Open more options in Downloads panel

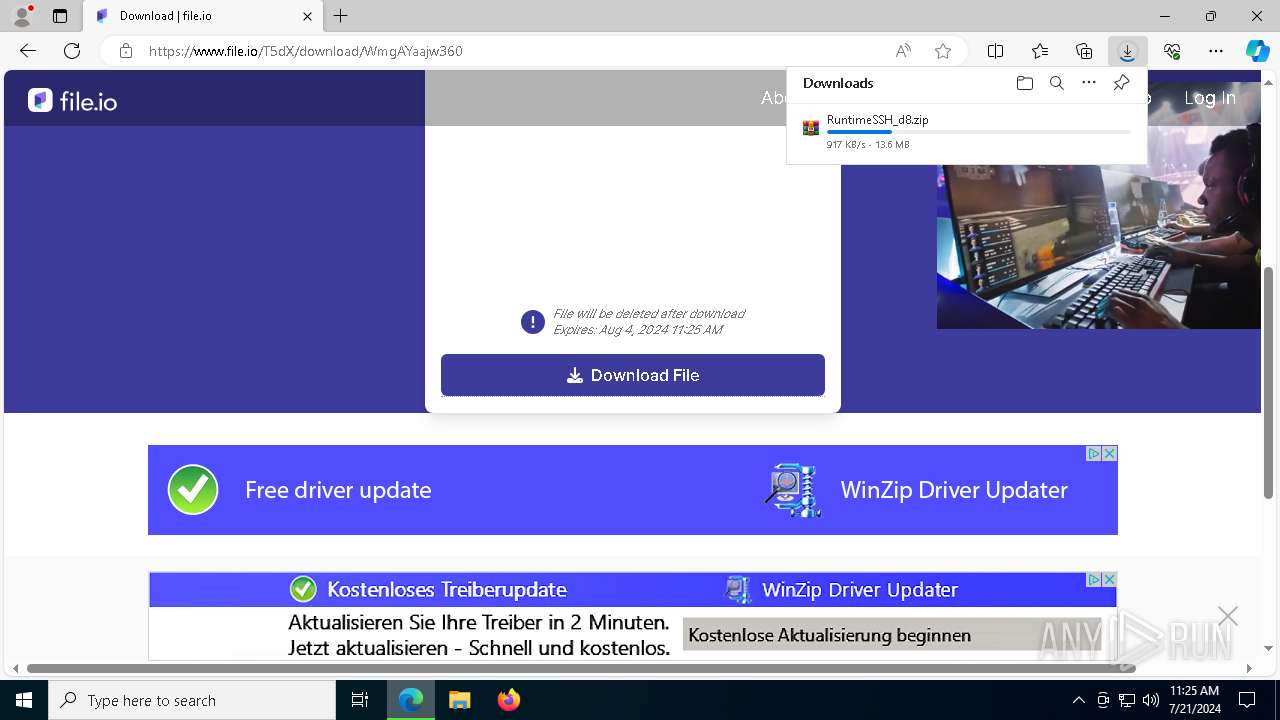click(1089, 83)
